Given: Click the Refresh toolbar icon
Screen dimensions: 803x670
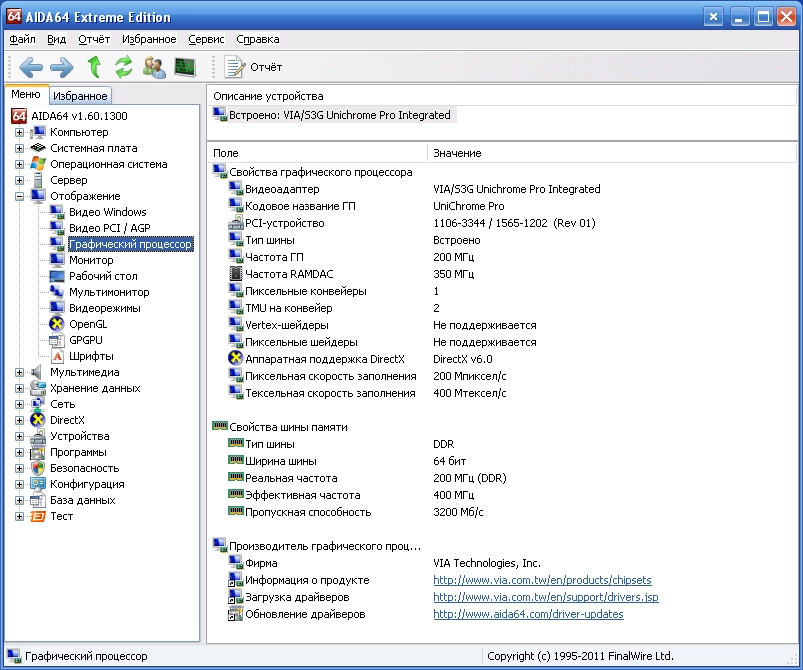Looking at the screenshot, I should 124,67.
